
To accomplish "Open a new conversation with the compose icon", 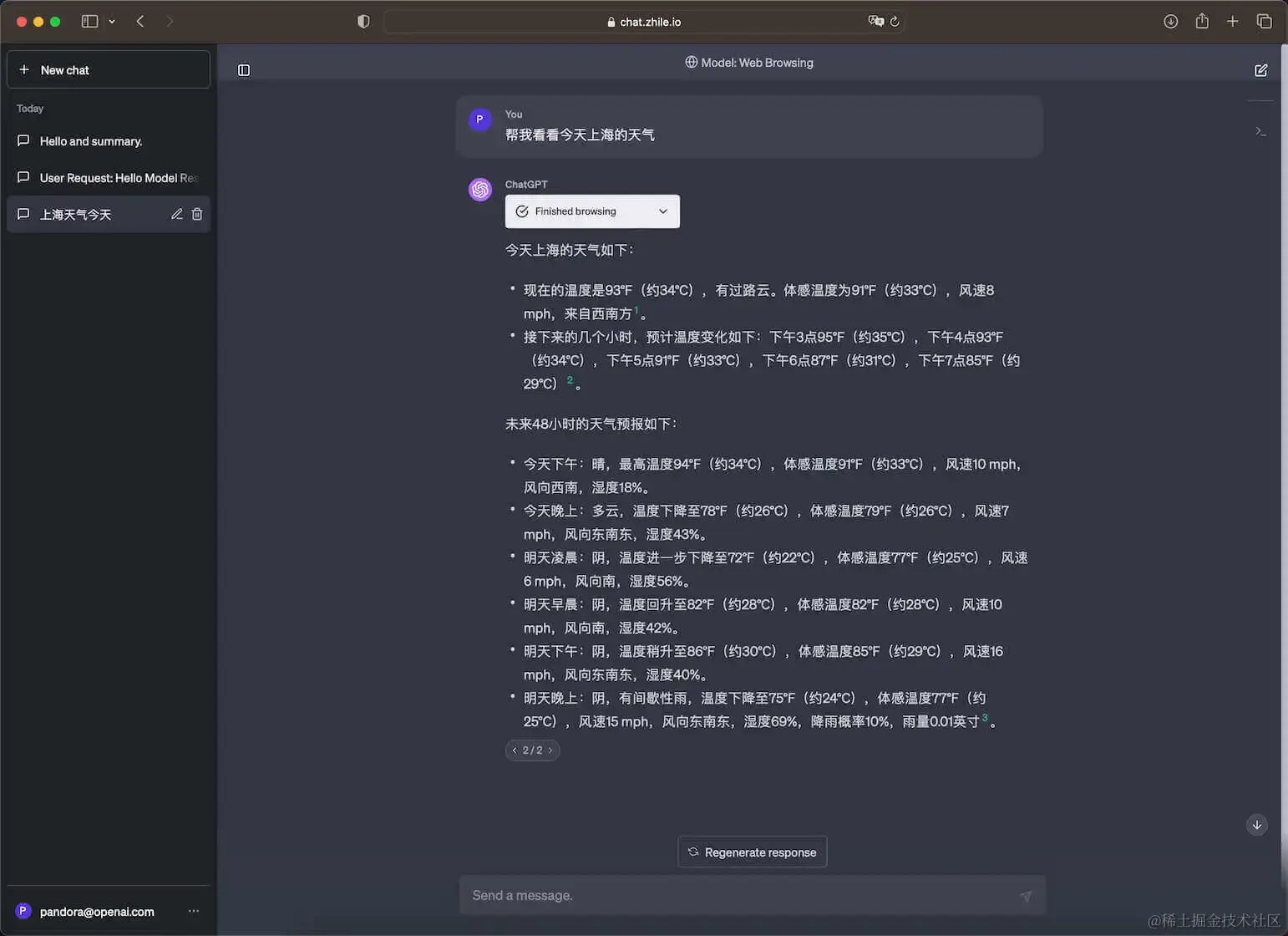I will click(1261, 70).
